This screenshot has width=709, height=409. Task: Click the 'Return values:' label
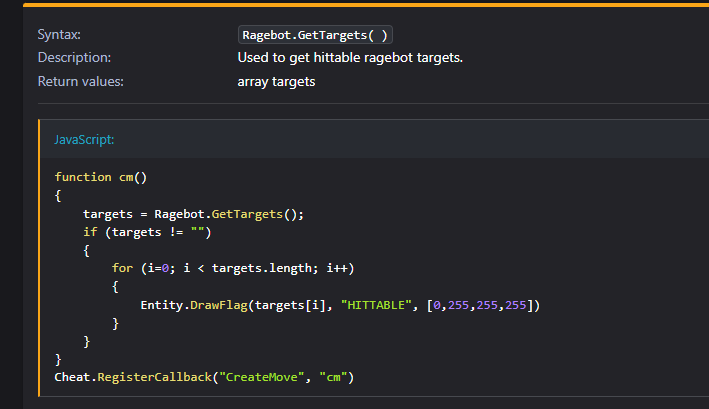pos(80,82)
